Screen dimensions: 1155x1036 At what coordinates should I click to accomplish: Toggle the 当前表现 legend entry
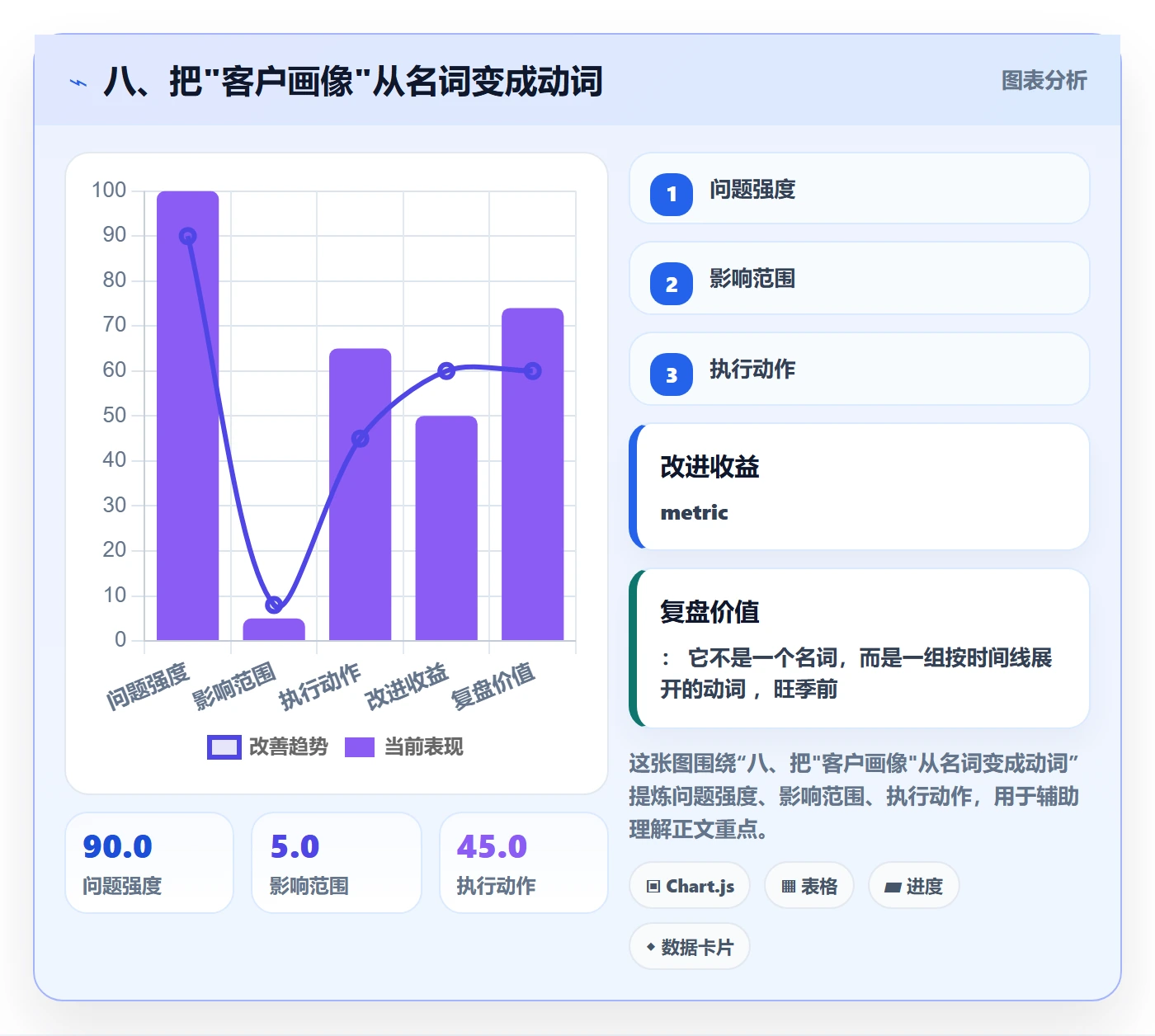[x=404, y=746]
